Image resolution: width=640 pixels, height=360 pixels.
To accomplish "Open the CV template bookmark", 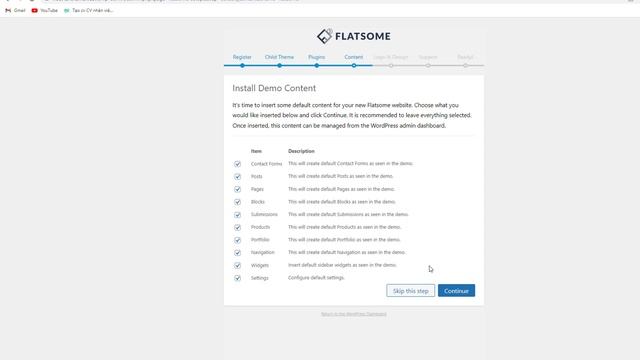I will click(x=89, y=11).
